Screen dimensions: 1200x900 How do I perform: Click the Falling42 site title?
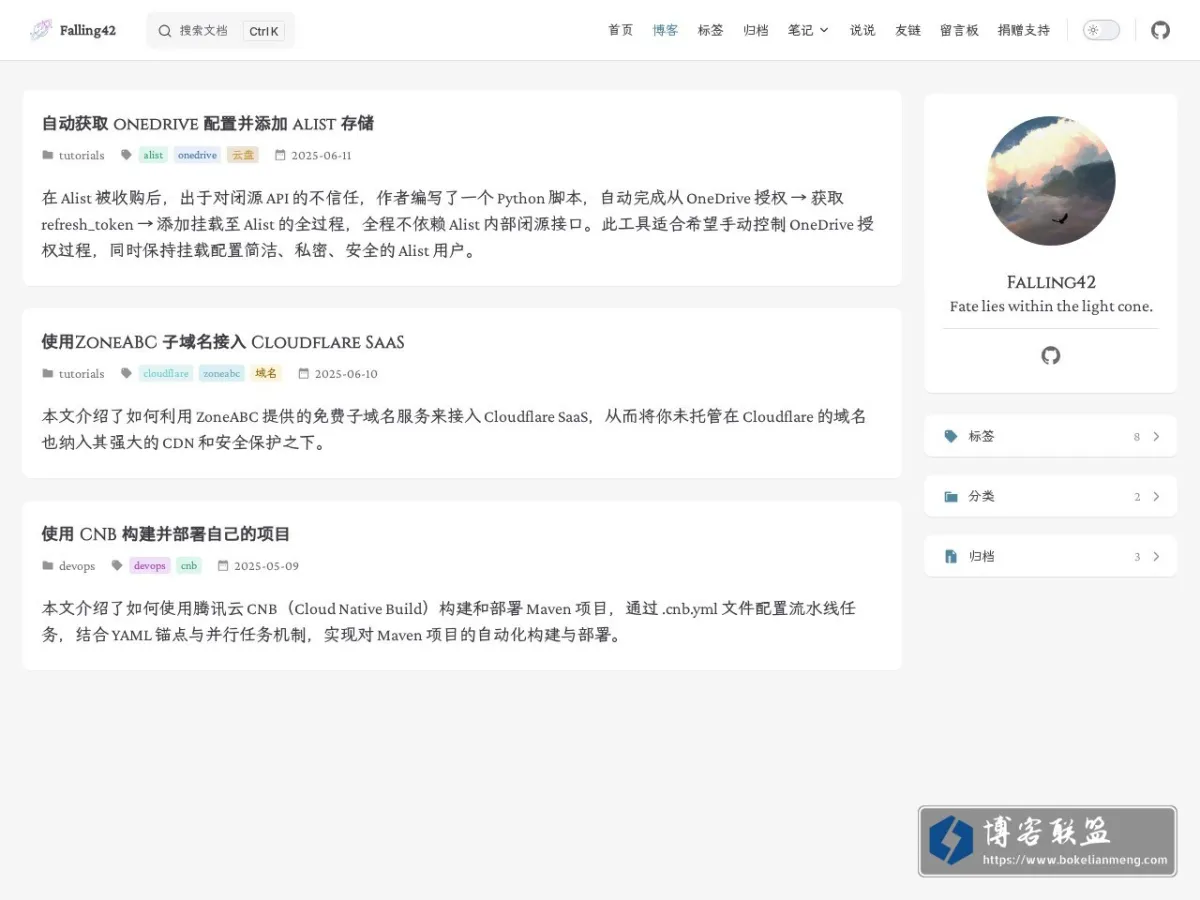click(88, 30)
